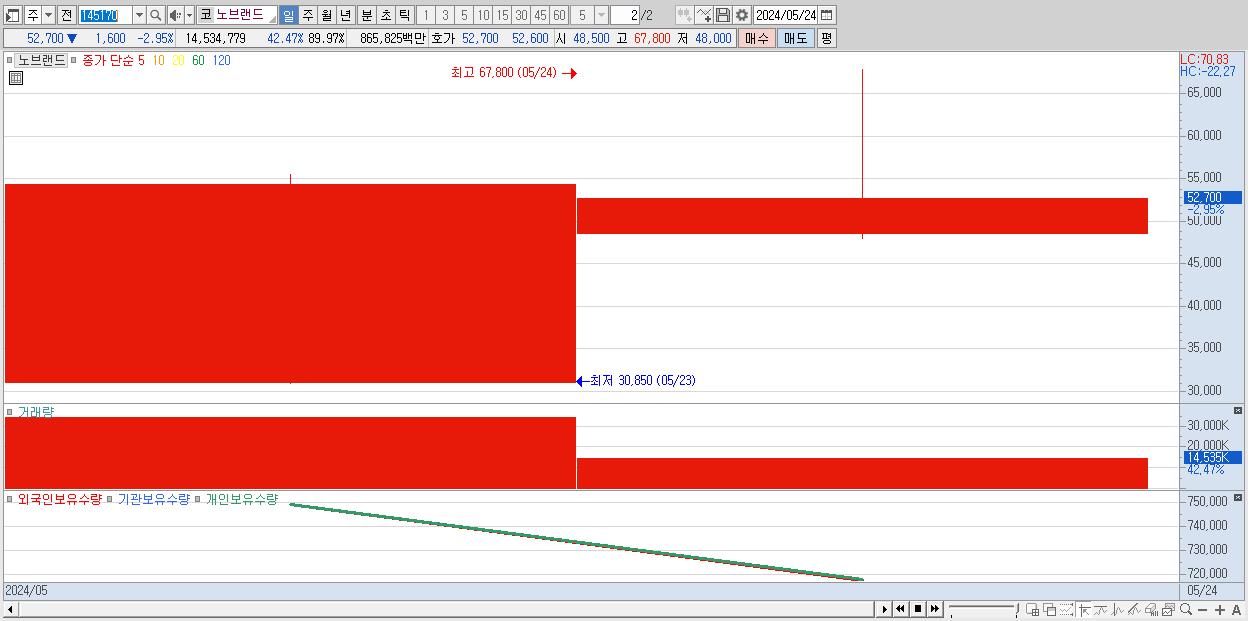The image size is (1248, 621).
Task: Click the 평 button next to 매도
Action: coord(826,38)
